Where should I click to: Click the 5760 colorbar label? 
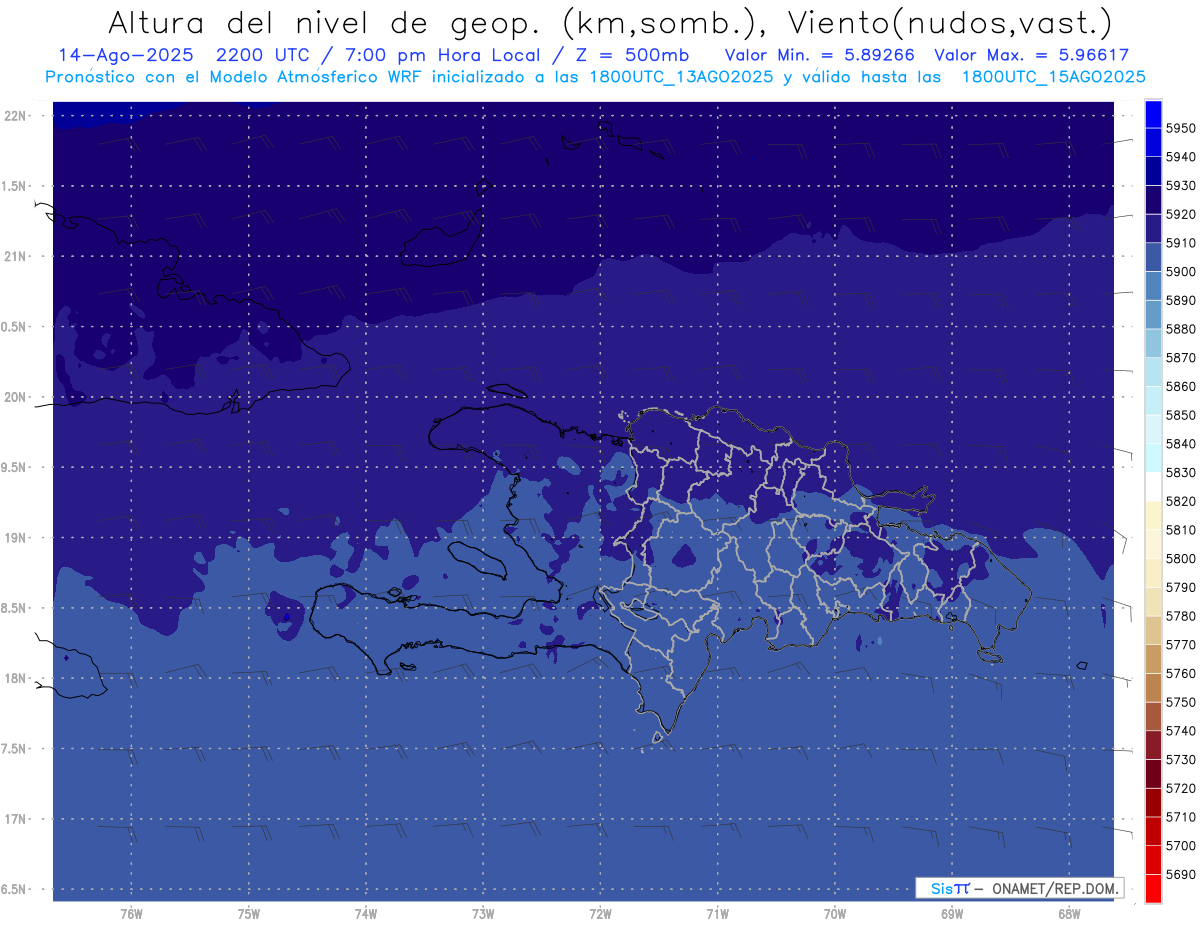[x=1180, y=673]
